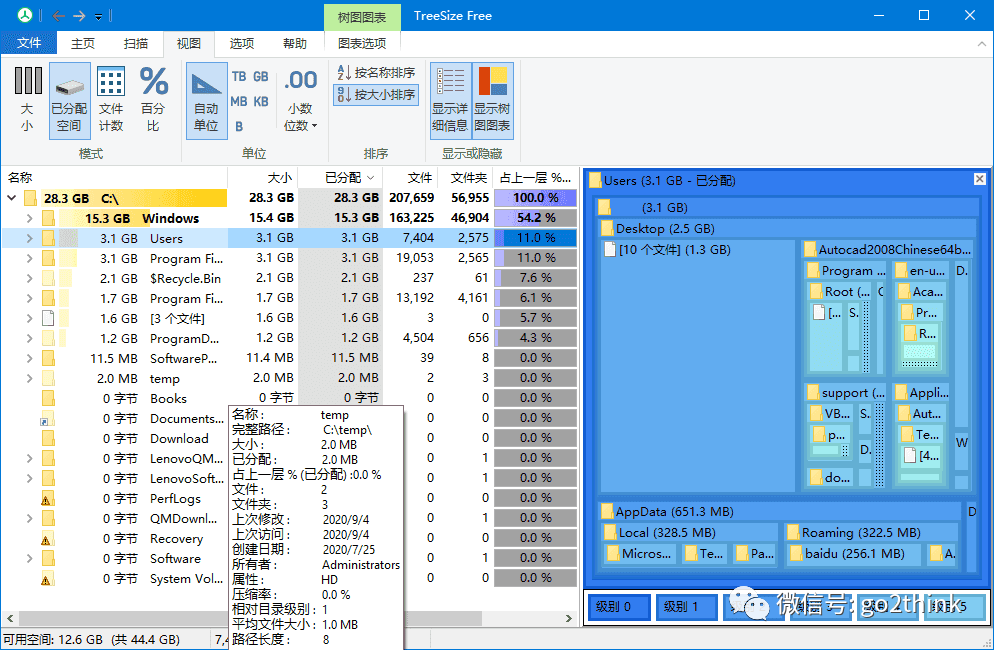Select the Documents... shortcut folder icon
The image size is (994, 650).
click(x=48, y=419)
